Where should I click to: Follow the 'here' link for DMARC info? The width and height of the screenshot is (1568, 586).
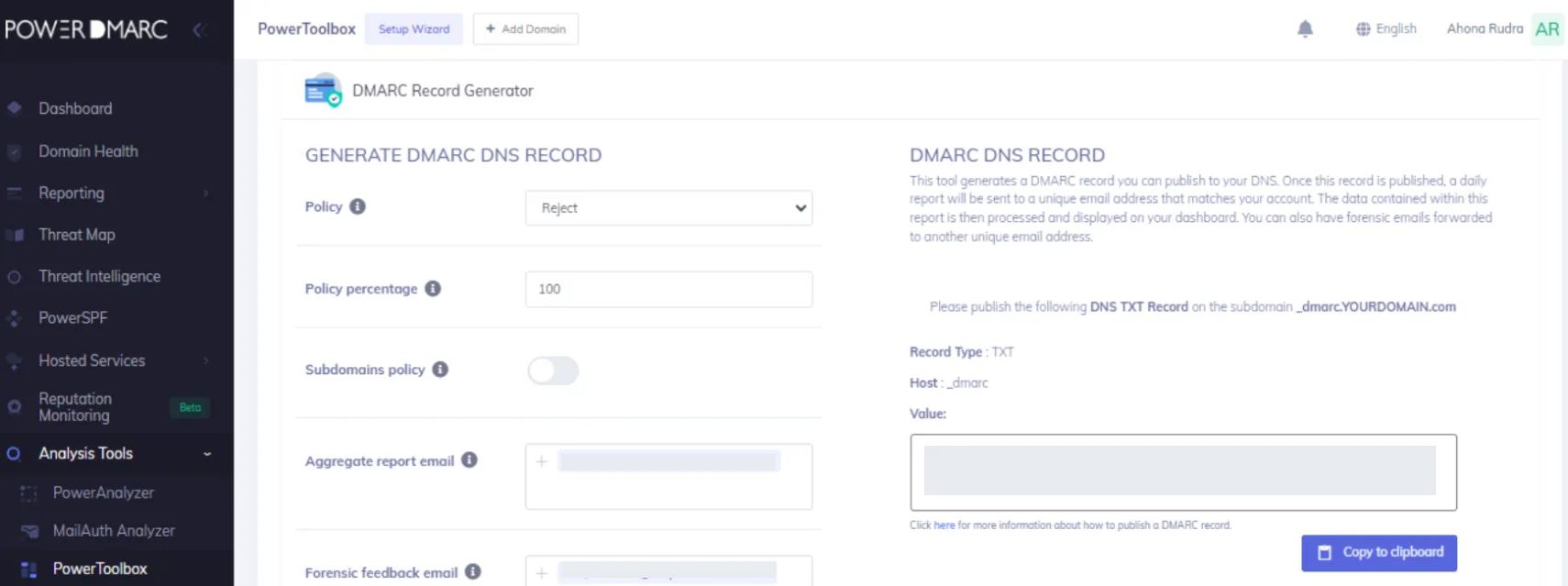(944, 525)
